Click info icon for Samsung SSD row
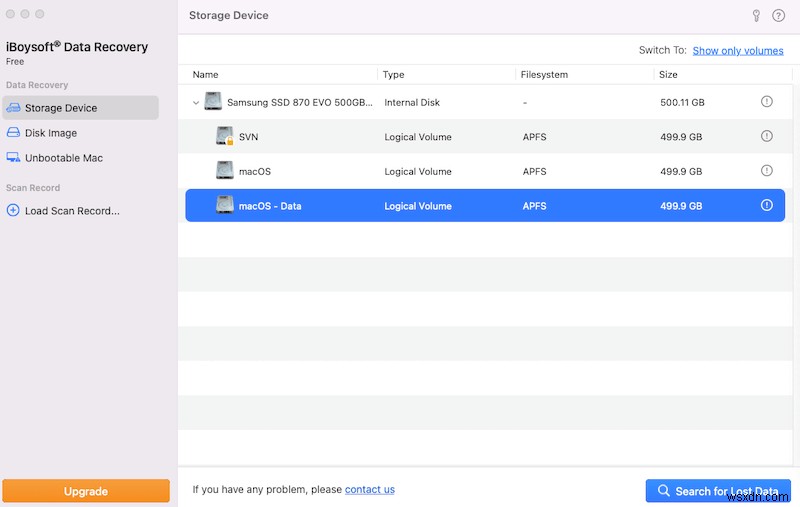The height and width of the screenshot is (507, 800). [x=767, y=102]
